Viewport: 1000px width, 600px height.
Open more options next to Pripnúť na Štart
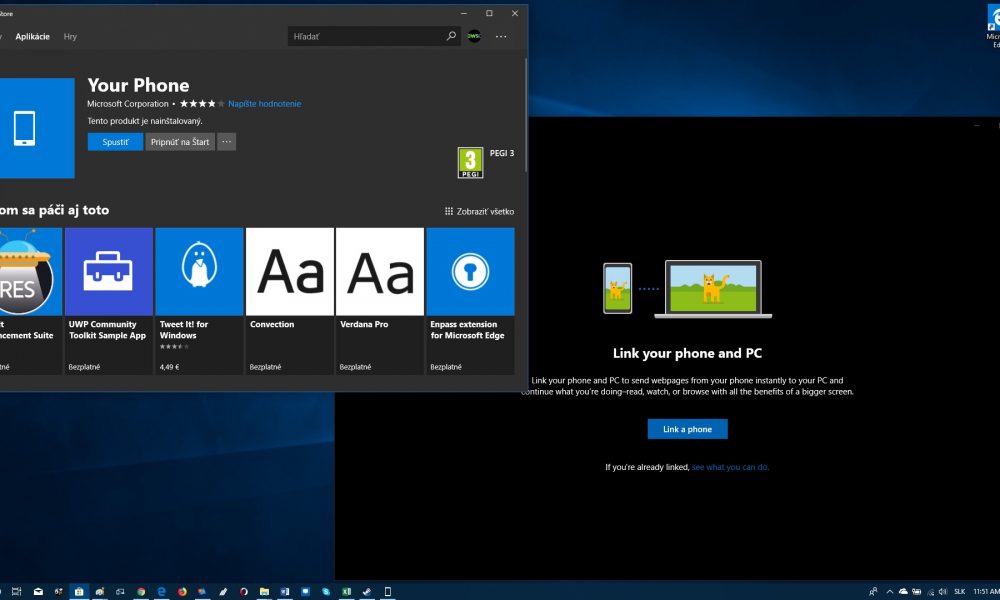(226, 142)
